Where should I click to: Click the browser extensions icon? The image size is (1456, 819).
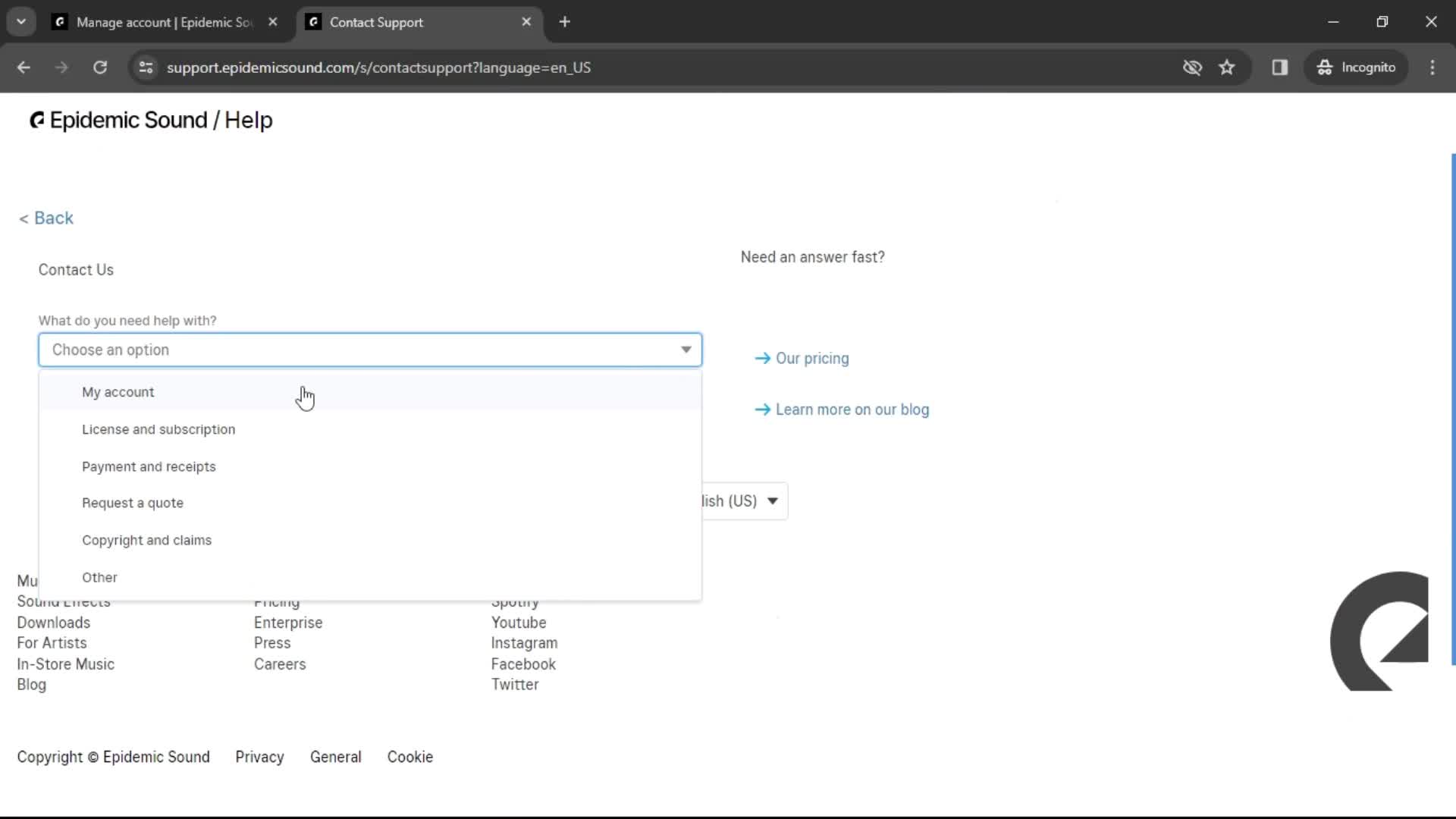1282,67
